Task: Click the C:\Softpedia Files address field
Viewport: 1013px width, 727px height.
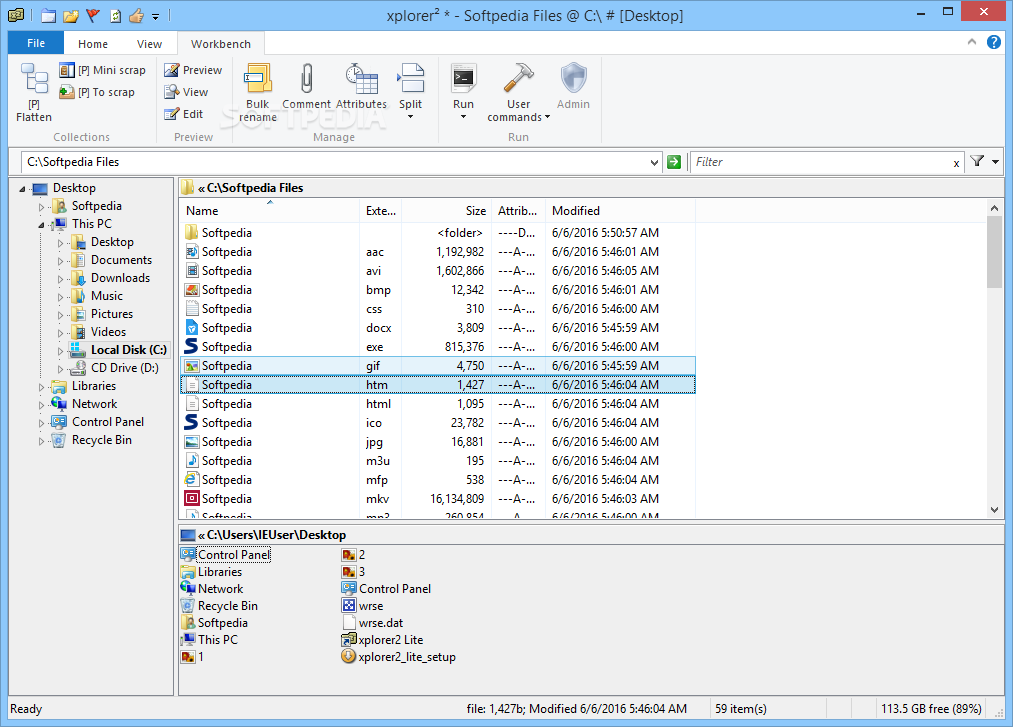Action: 336,162
